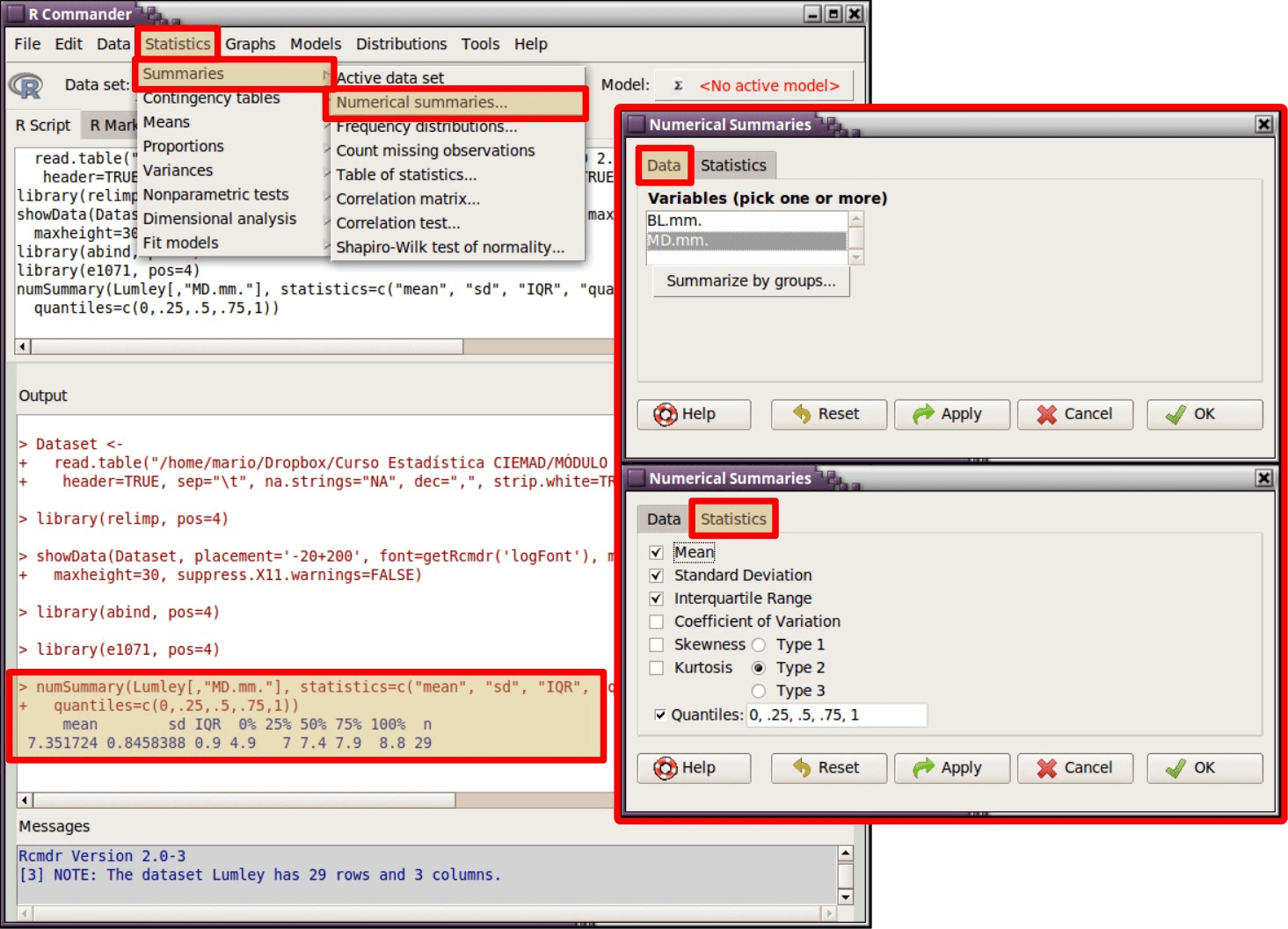Viewport: 1288px width, 929px height.
Task: Maximize the R Commander window
Action: 833,13
